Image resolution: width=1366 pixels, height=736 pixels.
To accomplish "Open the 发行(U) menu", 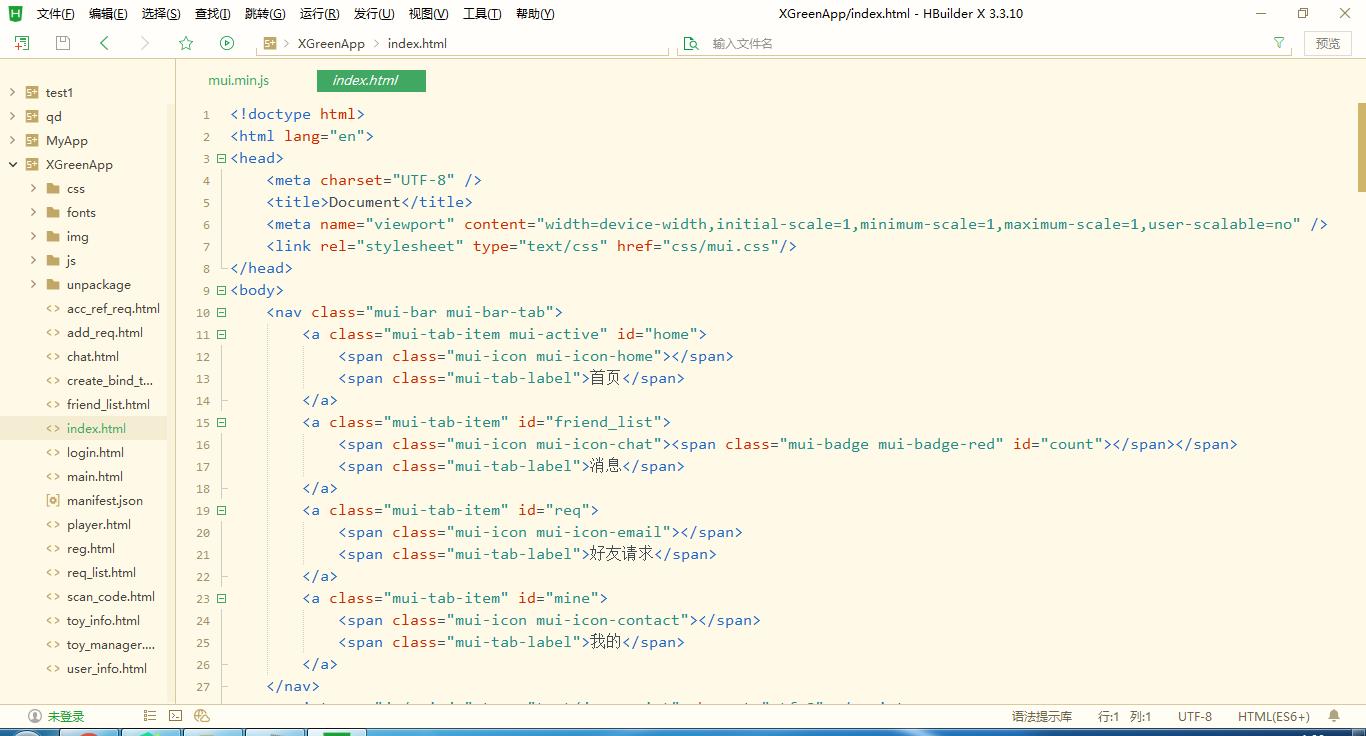I will pyautogui.click(x=374, y=14).
